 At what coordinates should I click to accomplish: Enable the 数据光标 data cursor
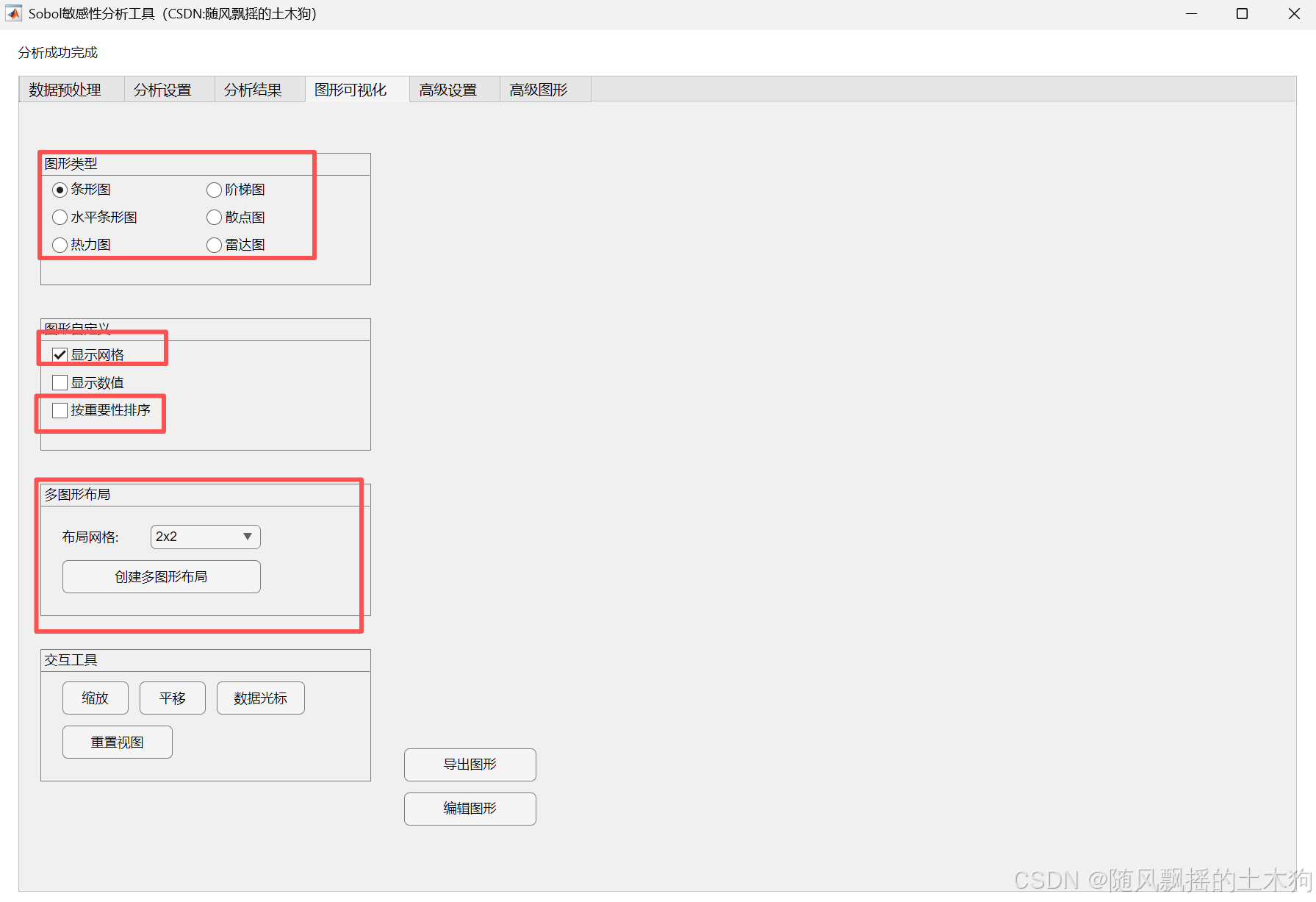pos(261,698)
